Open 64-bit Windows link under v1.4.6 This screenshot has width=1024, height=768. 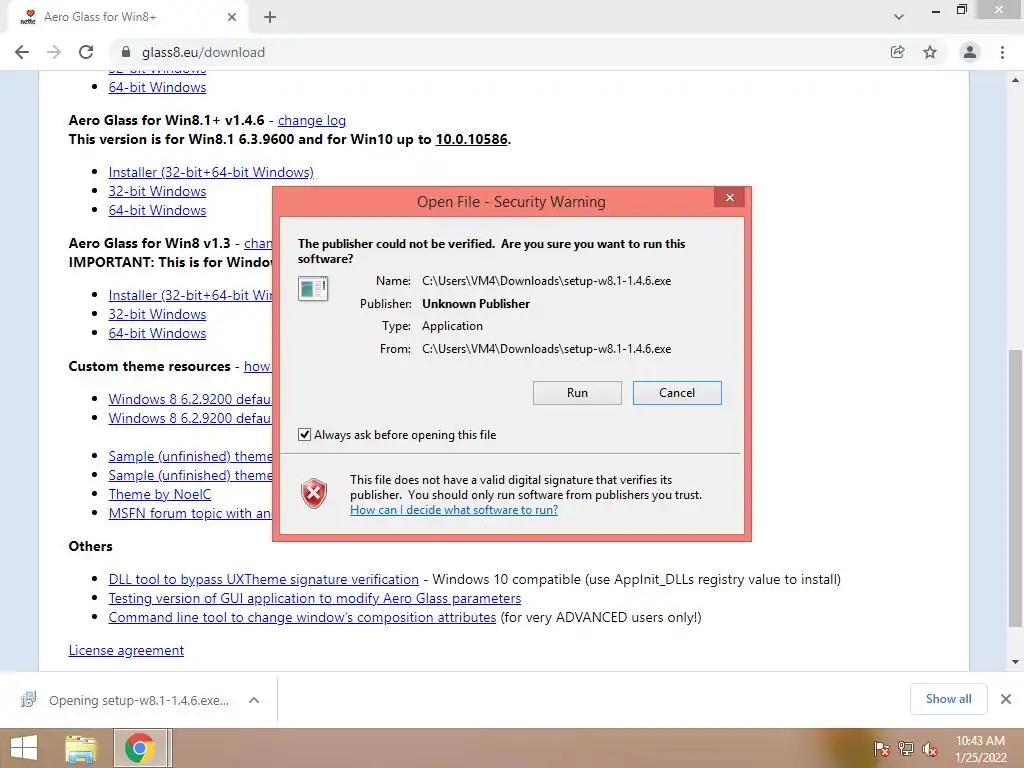(x=157, y=210)
